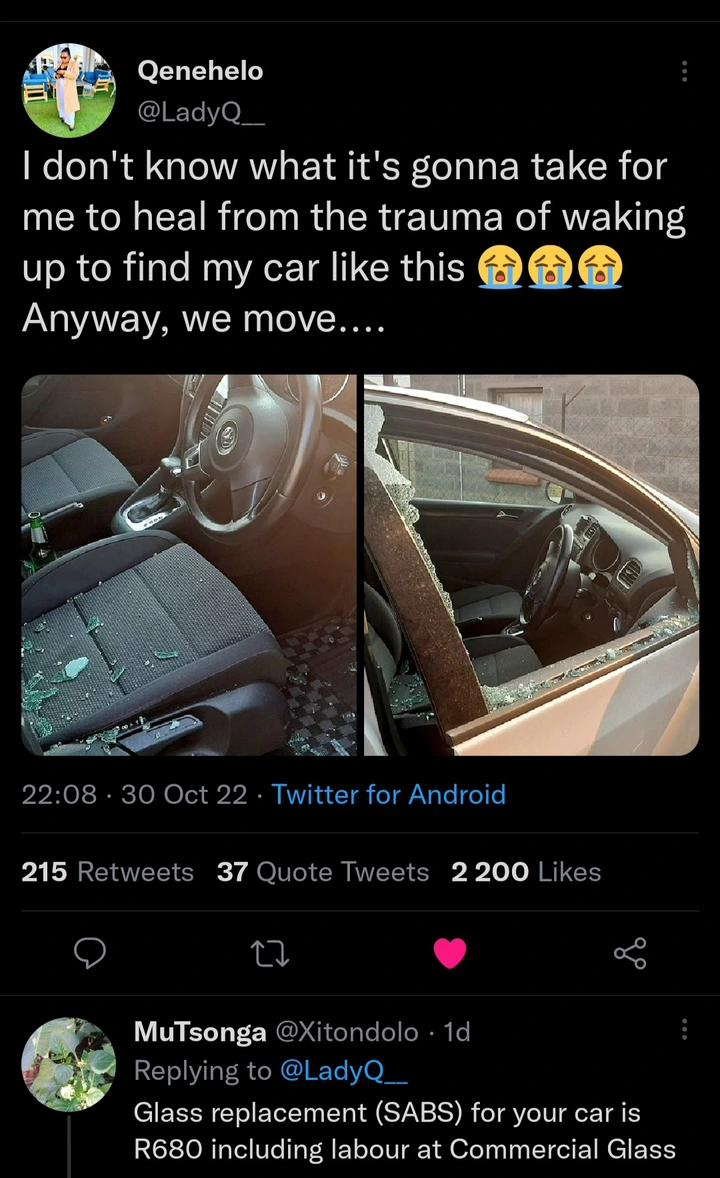Open Twitter for Android source link
This screenshot has height=1178, width=720.
pos(389,794)
